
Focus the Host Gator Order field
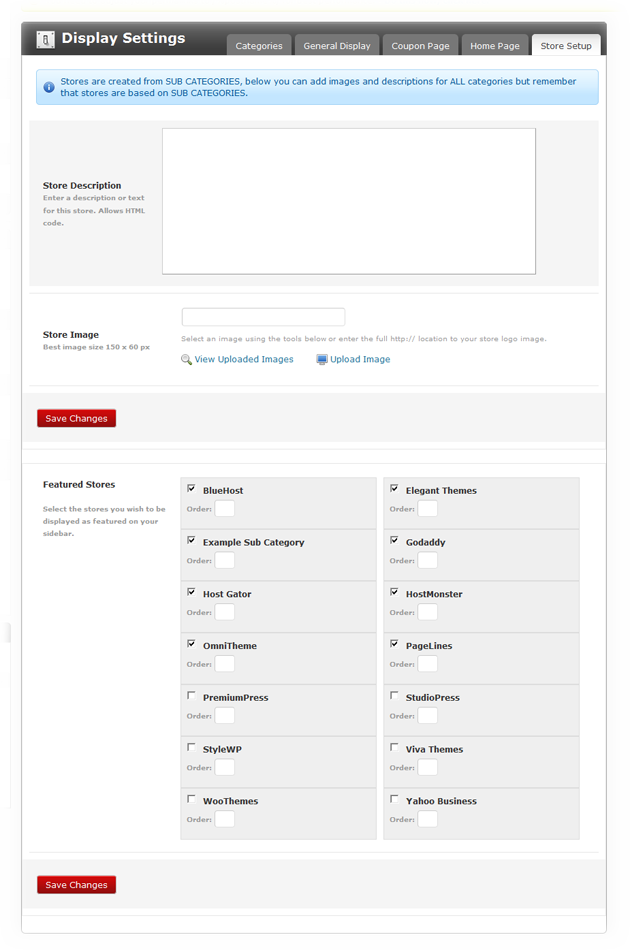tap(225, 612)
